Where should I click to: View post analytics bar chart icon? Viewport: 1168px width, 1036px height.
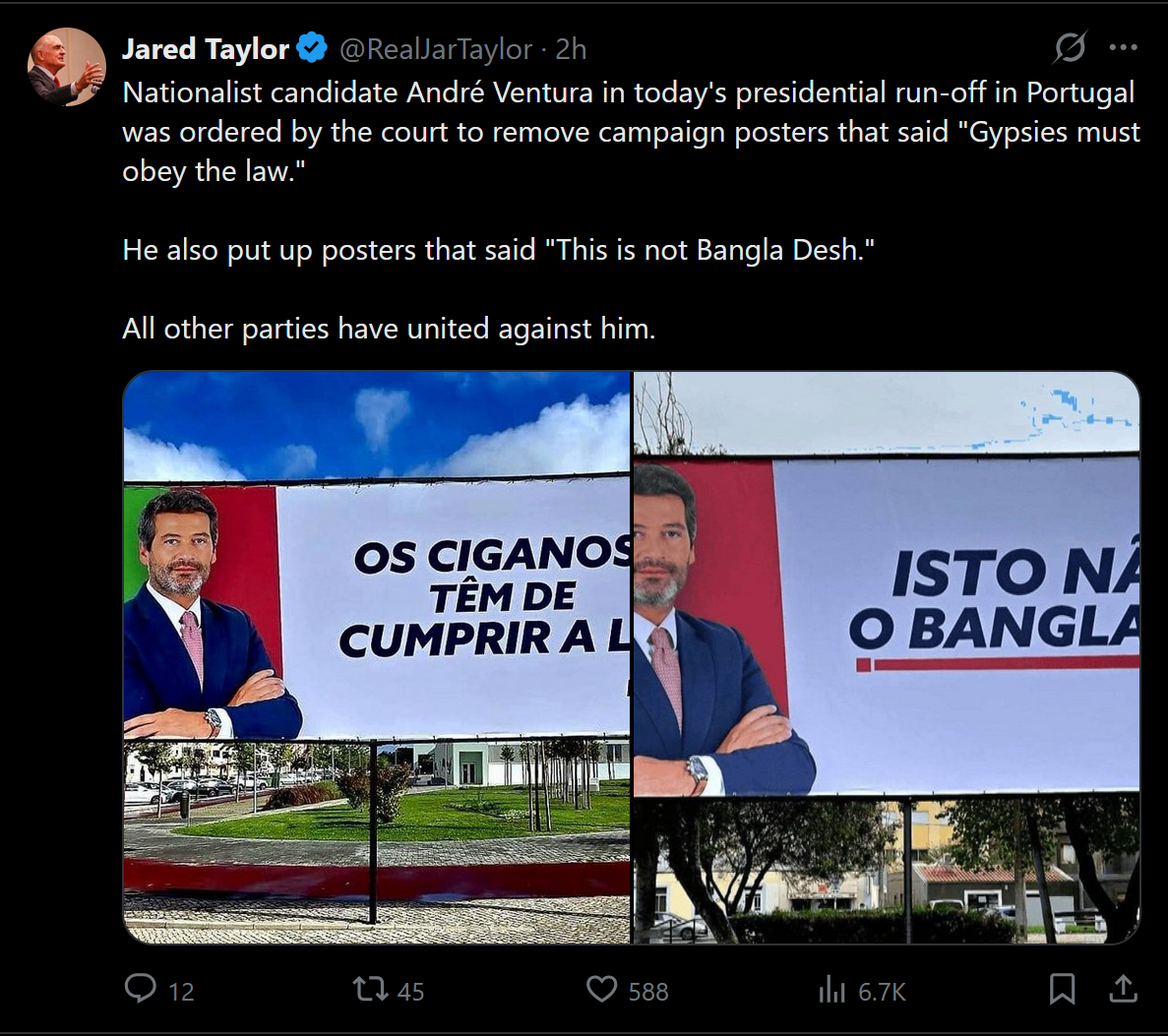pyautogui.click(x=832, y=989)
